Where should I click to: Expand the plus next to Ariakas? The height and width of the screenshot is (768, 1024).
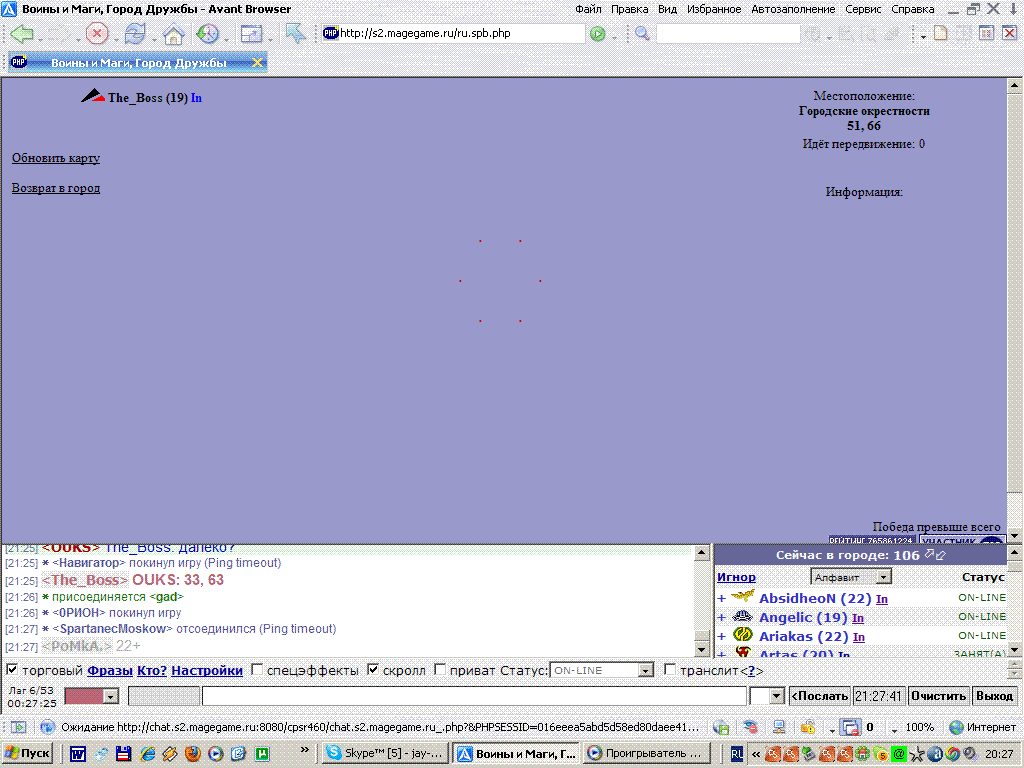[x=722, y=636]
